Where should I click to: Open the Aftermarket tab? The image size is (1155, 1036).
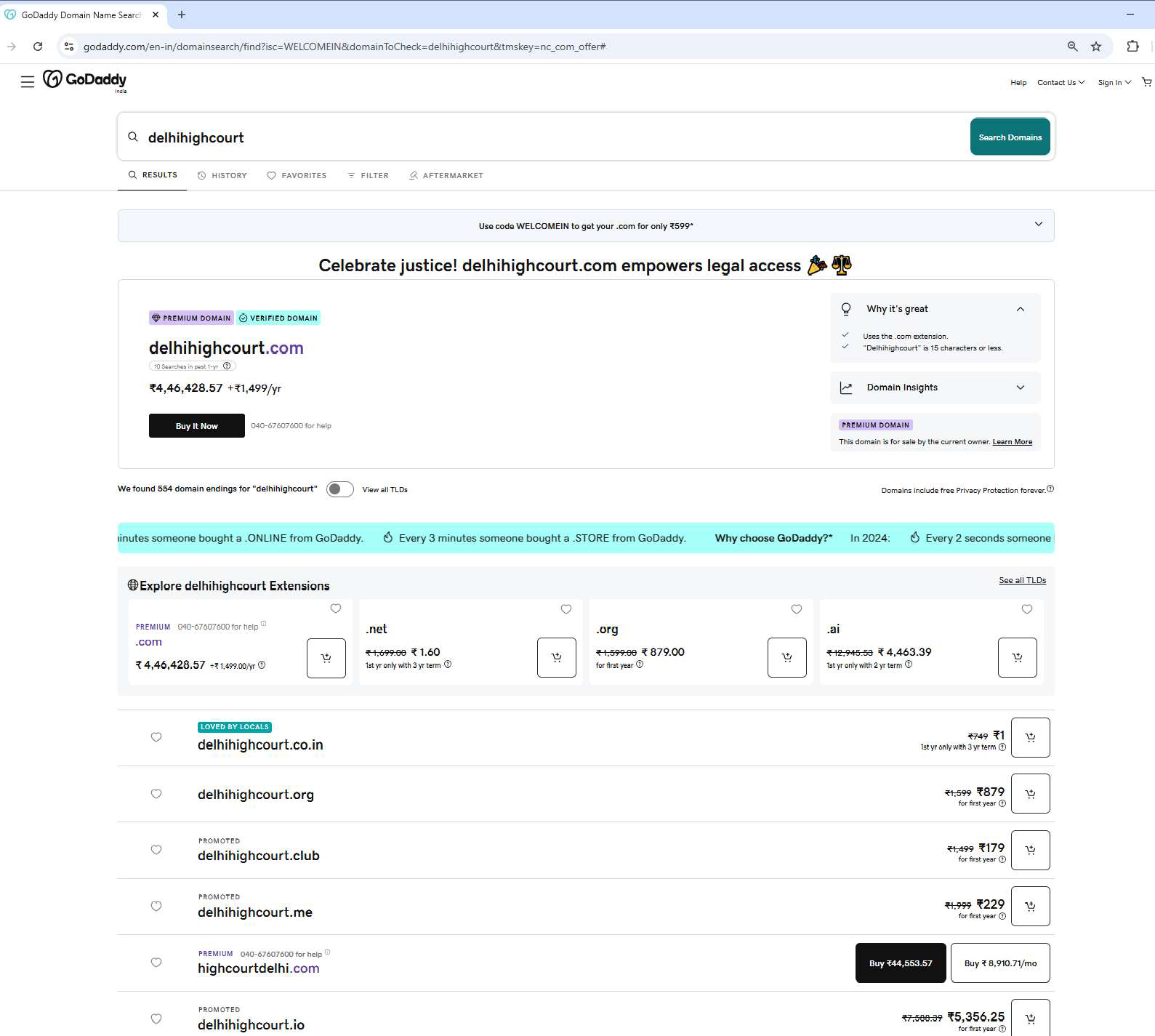click(x=446, y=175)
